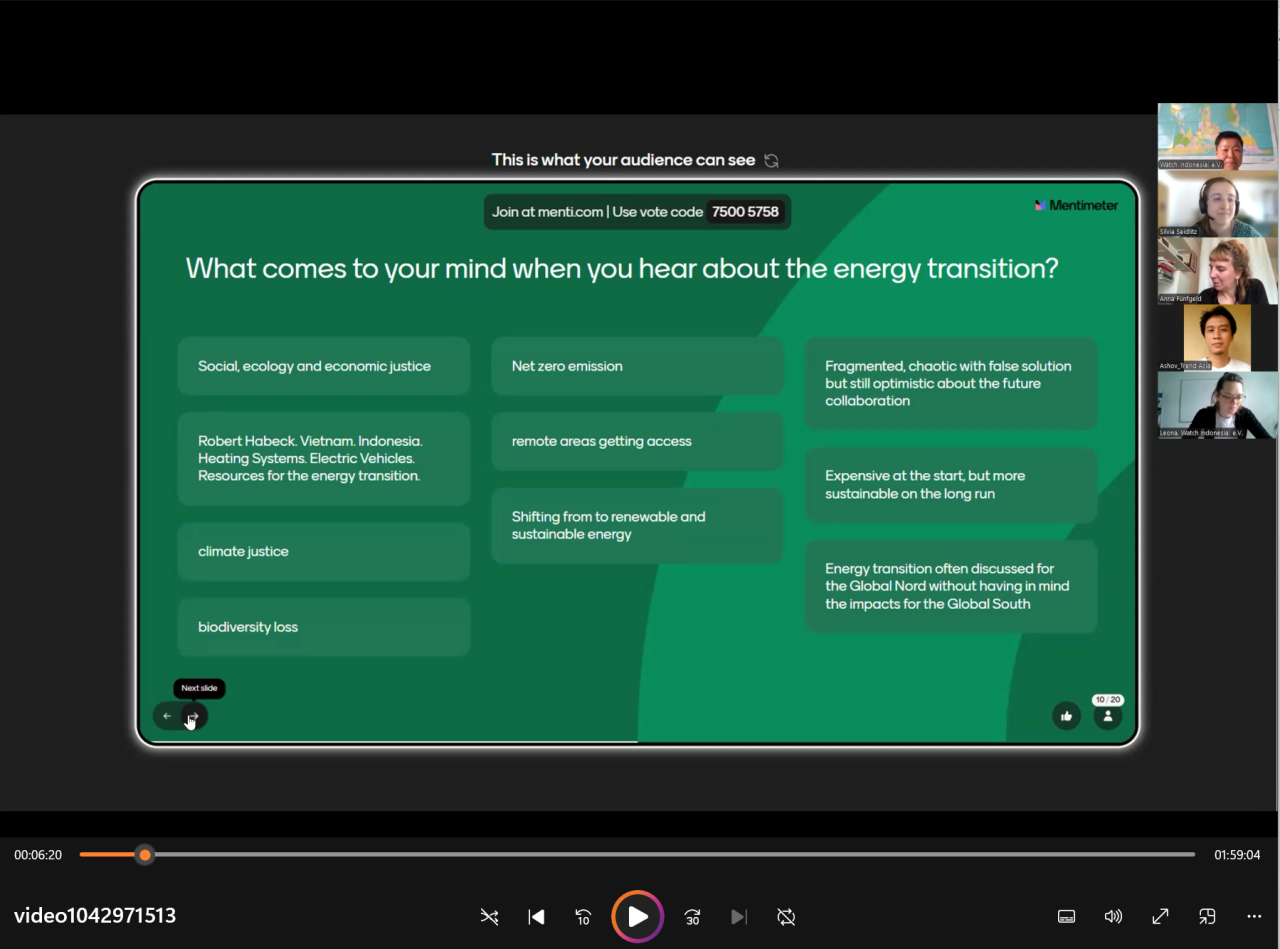Toggle subtitles and captions
Viewport: 1280px width, 949px height.
click(x=1066, y=917)
